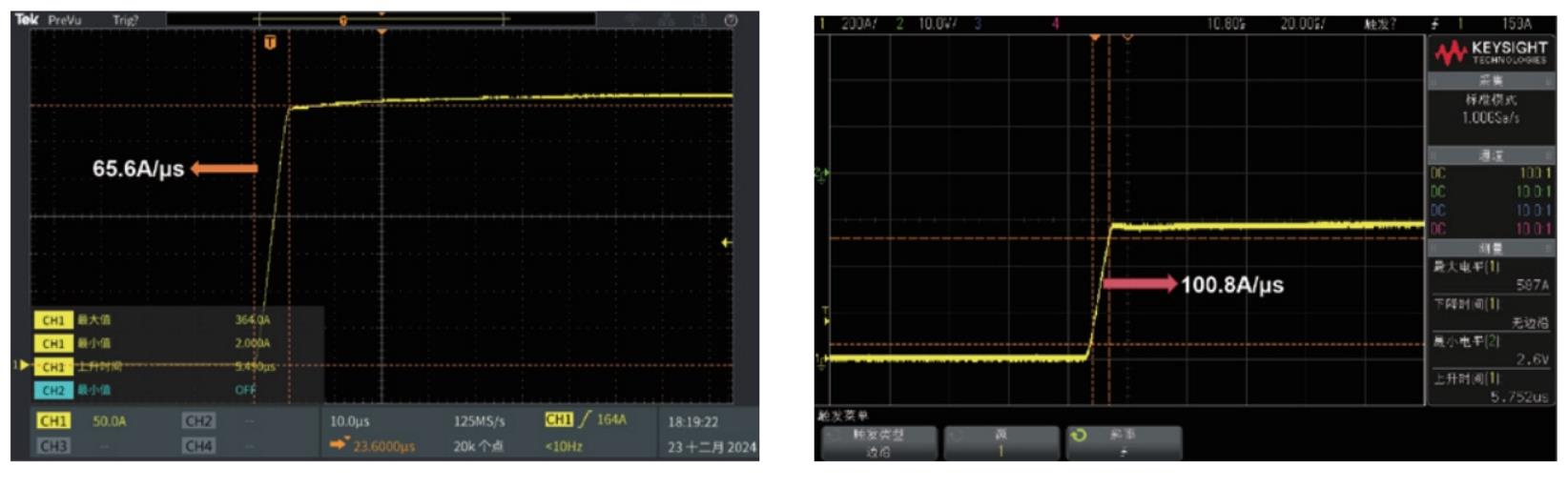Open the 斜率 (slope) softkey menu

point(1123,443)
